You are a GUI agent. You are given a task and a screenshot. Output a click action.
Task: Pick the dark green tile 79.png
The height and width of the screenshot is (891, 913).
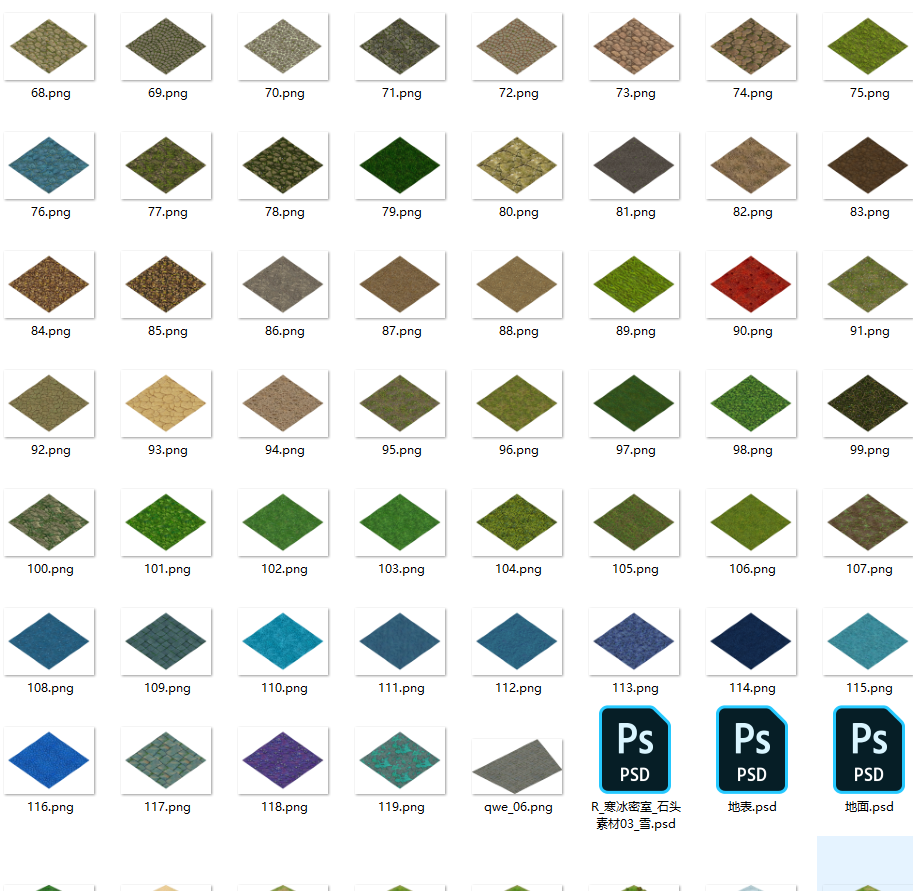point(401,166)
